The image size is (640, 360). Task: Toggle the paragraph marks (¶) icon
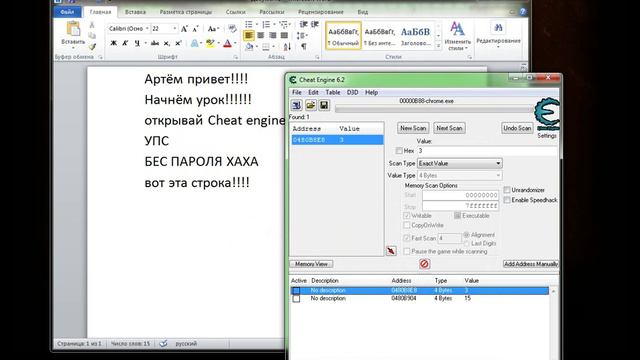(304, 47)
